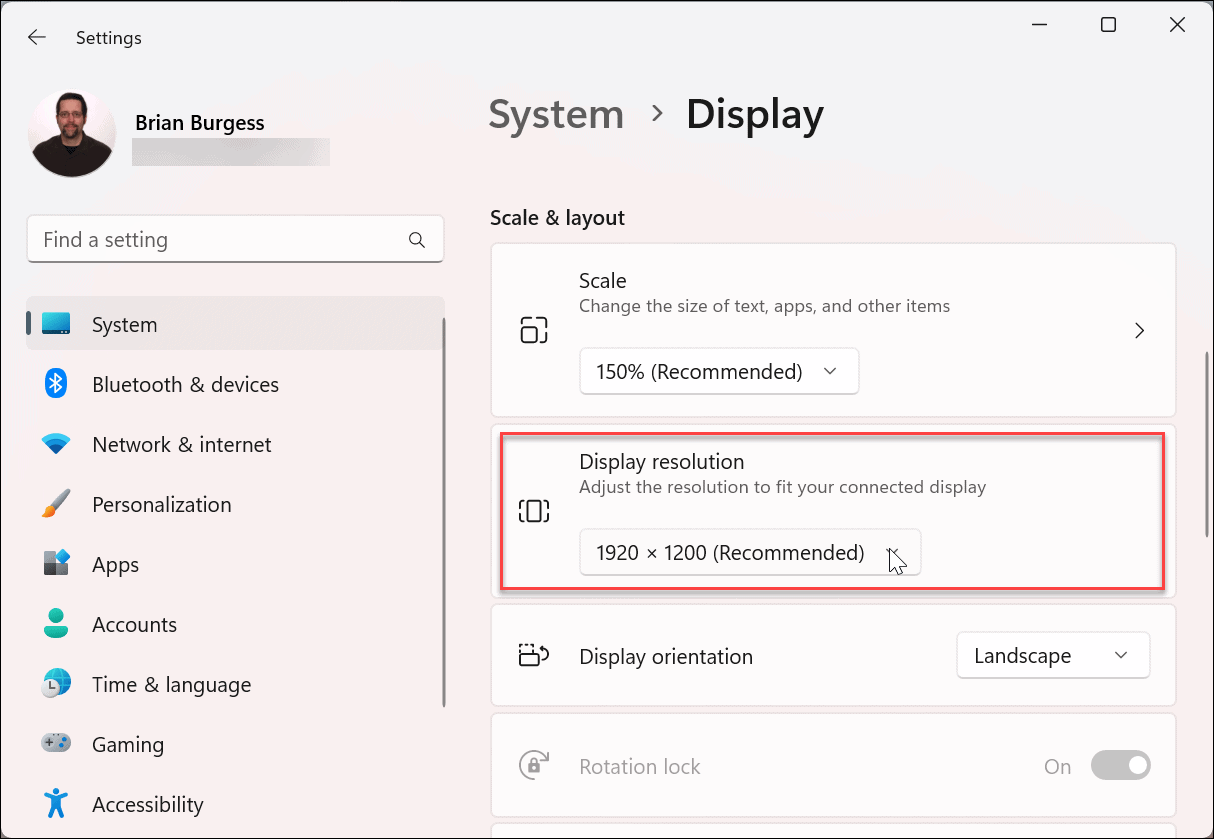Select the Accessibility icon

pyautogui.click(x=56, y=804)
